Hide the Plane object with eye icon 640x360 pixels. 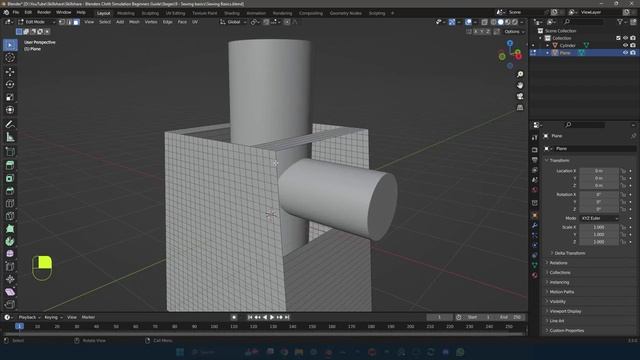(x=625, y=53)
